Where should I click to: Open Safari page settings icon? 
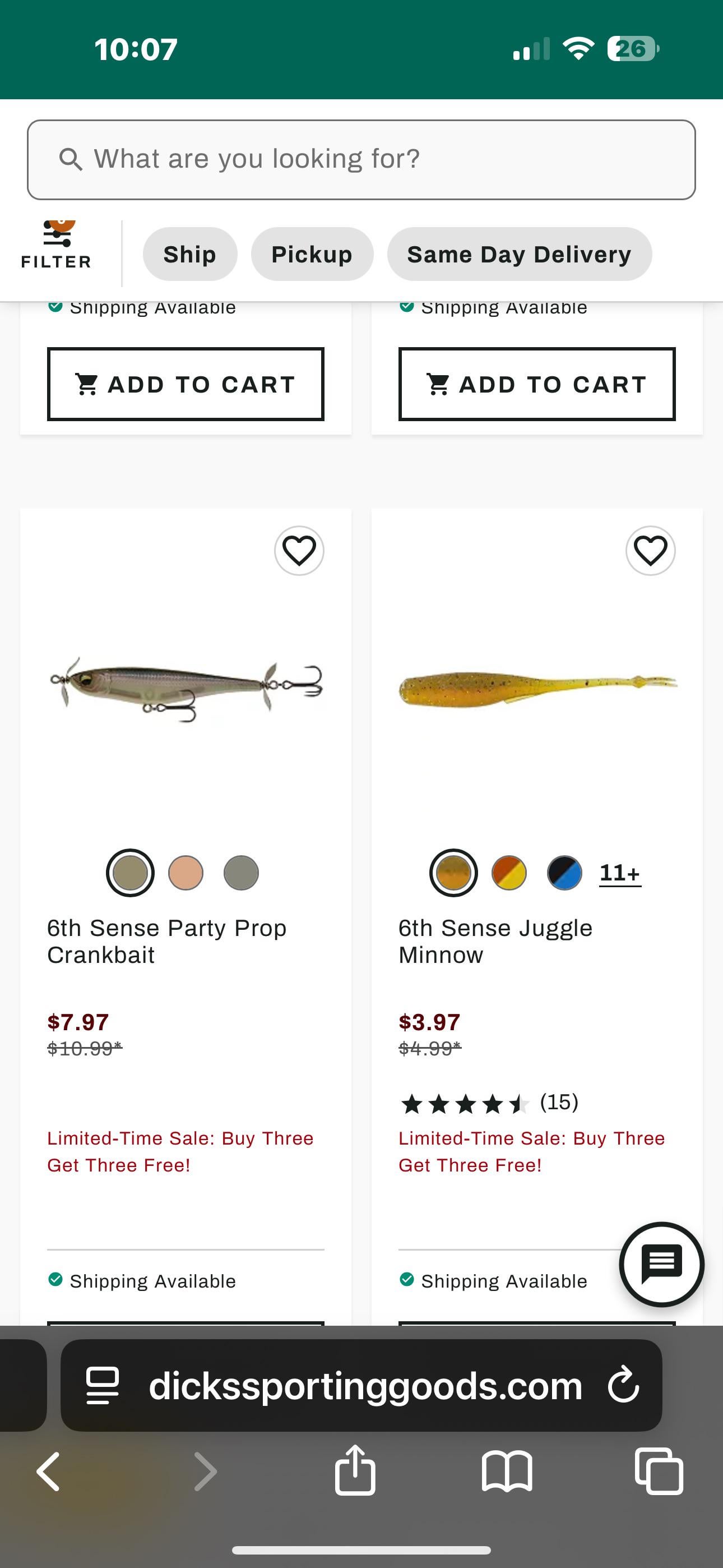(x=102, y=1385)
